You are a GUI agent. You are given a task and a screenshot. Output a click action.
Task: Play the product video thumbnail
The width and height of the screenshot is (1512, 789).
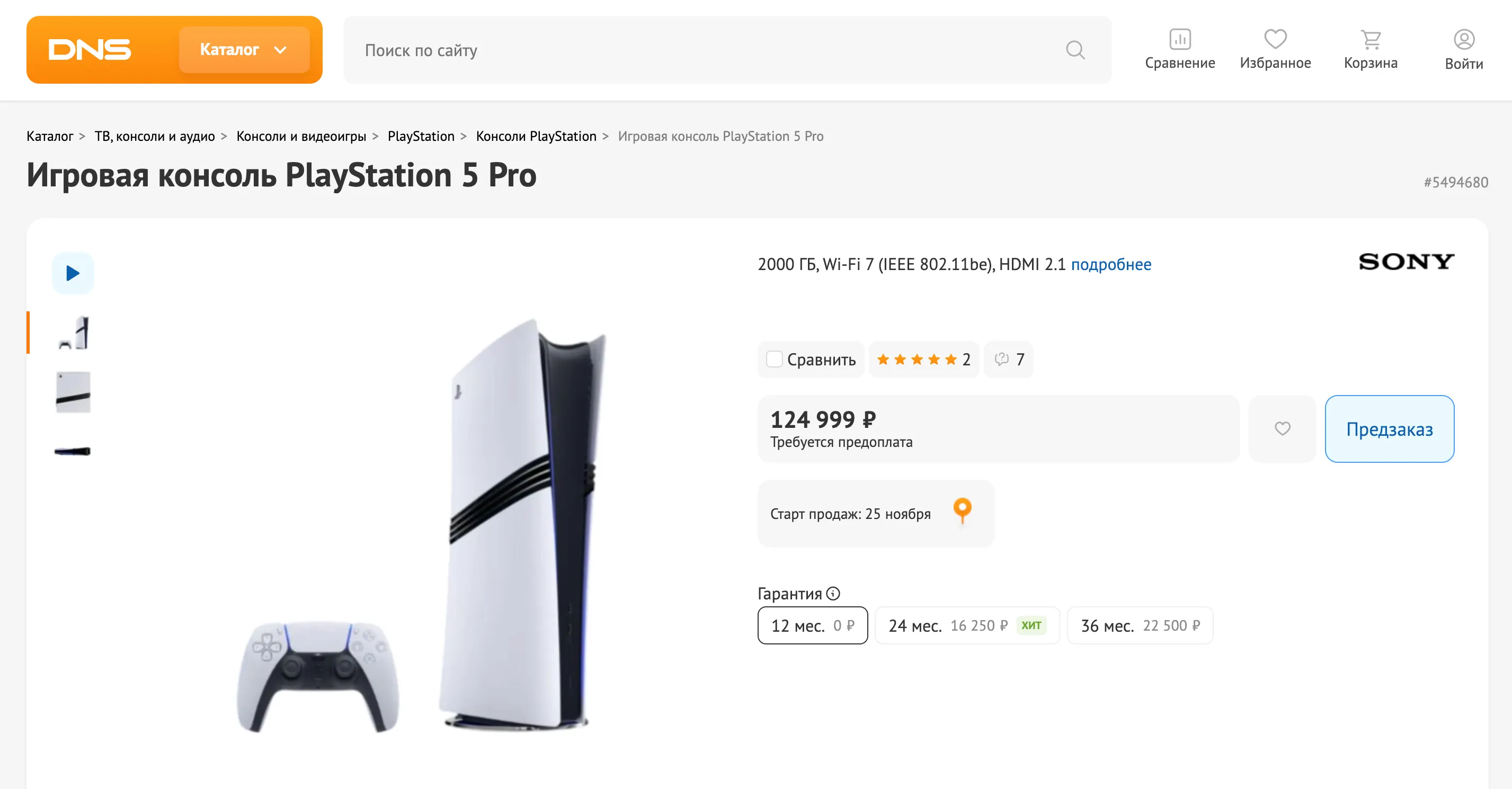(73, 273)
